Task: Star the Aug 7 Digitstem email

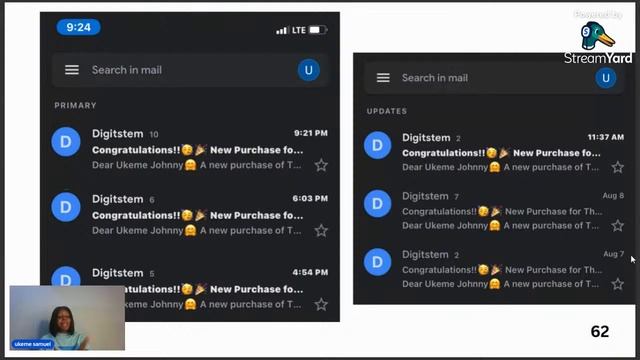Action: pos(618,284)
